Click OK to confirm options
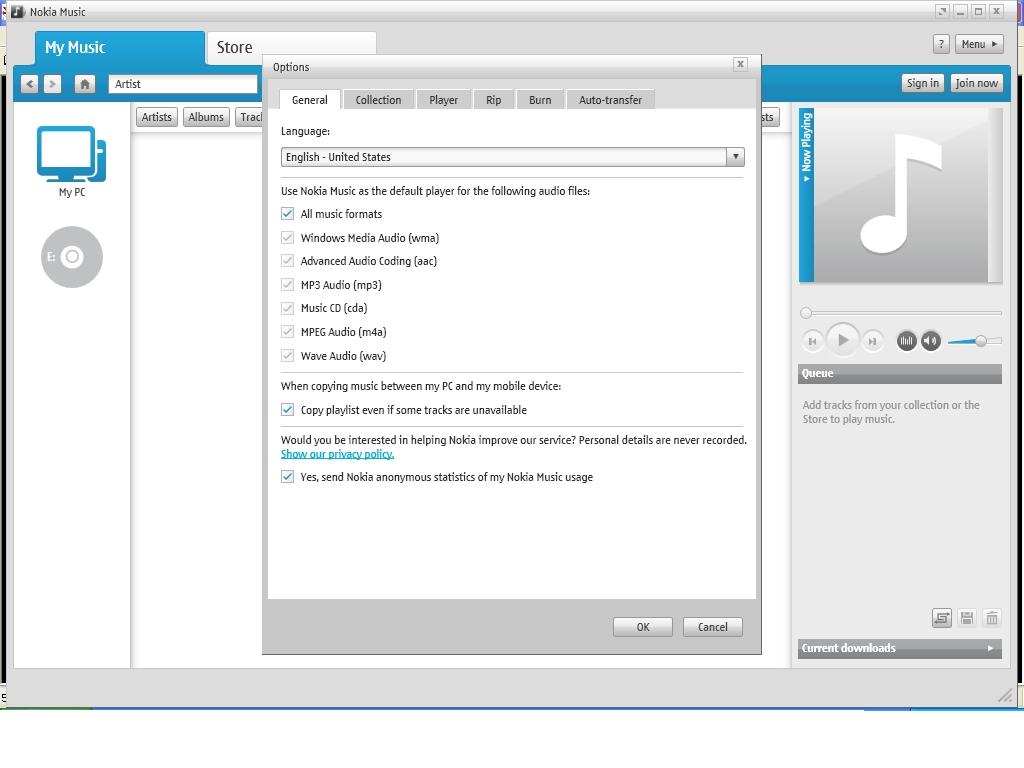 coord(643,627)
